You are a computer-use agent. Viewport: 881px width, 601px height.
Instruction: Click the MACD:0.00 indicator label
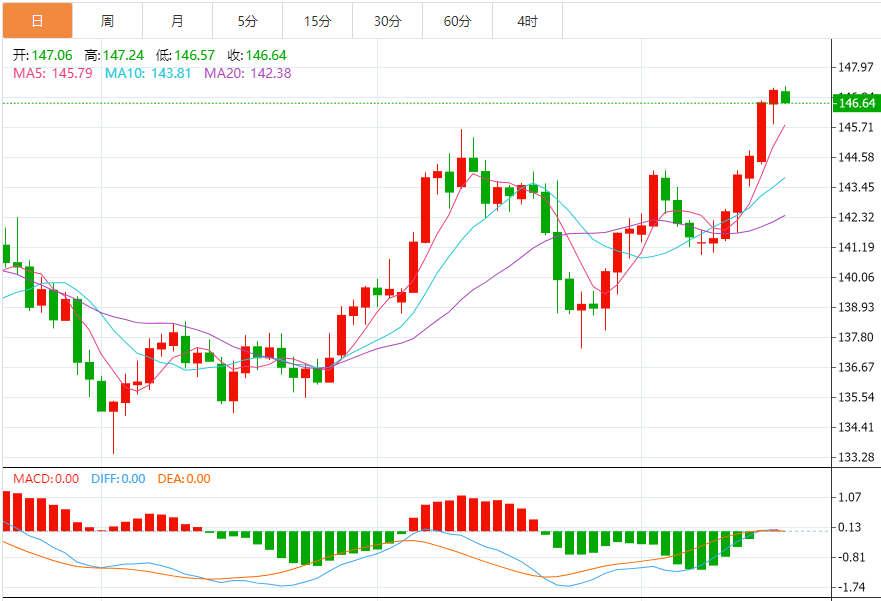point(46,479)
